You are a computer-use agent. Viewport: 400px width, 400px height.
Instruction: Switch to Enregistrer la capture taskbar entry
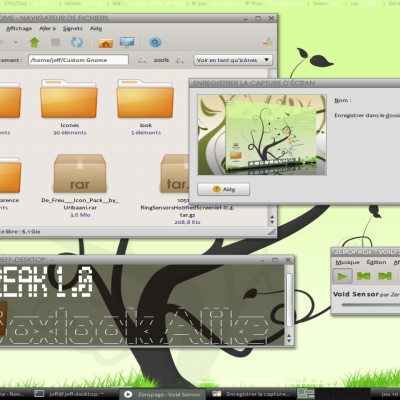[251, 394]
